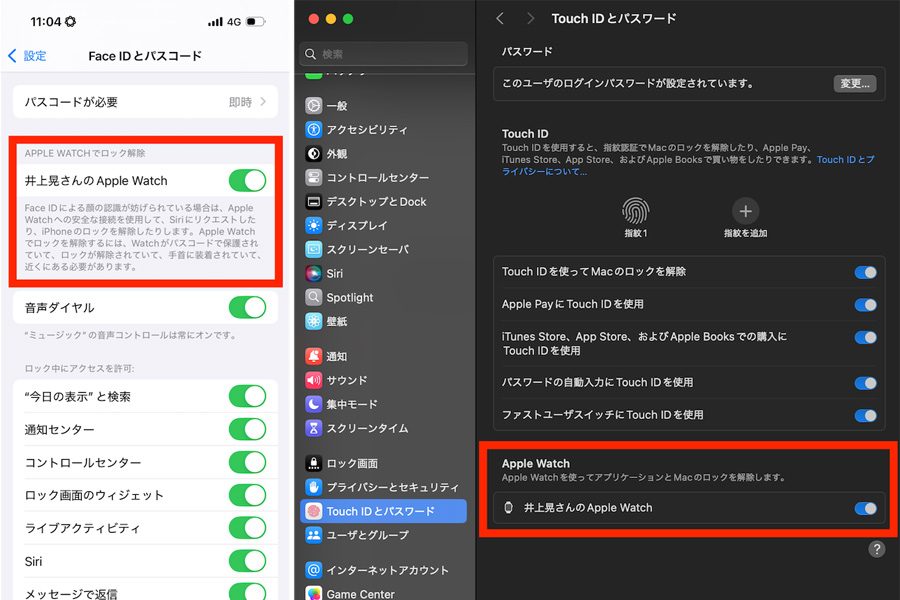Open ロック画面 settings pane

pos(383,463)
